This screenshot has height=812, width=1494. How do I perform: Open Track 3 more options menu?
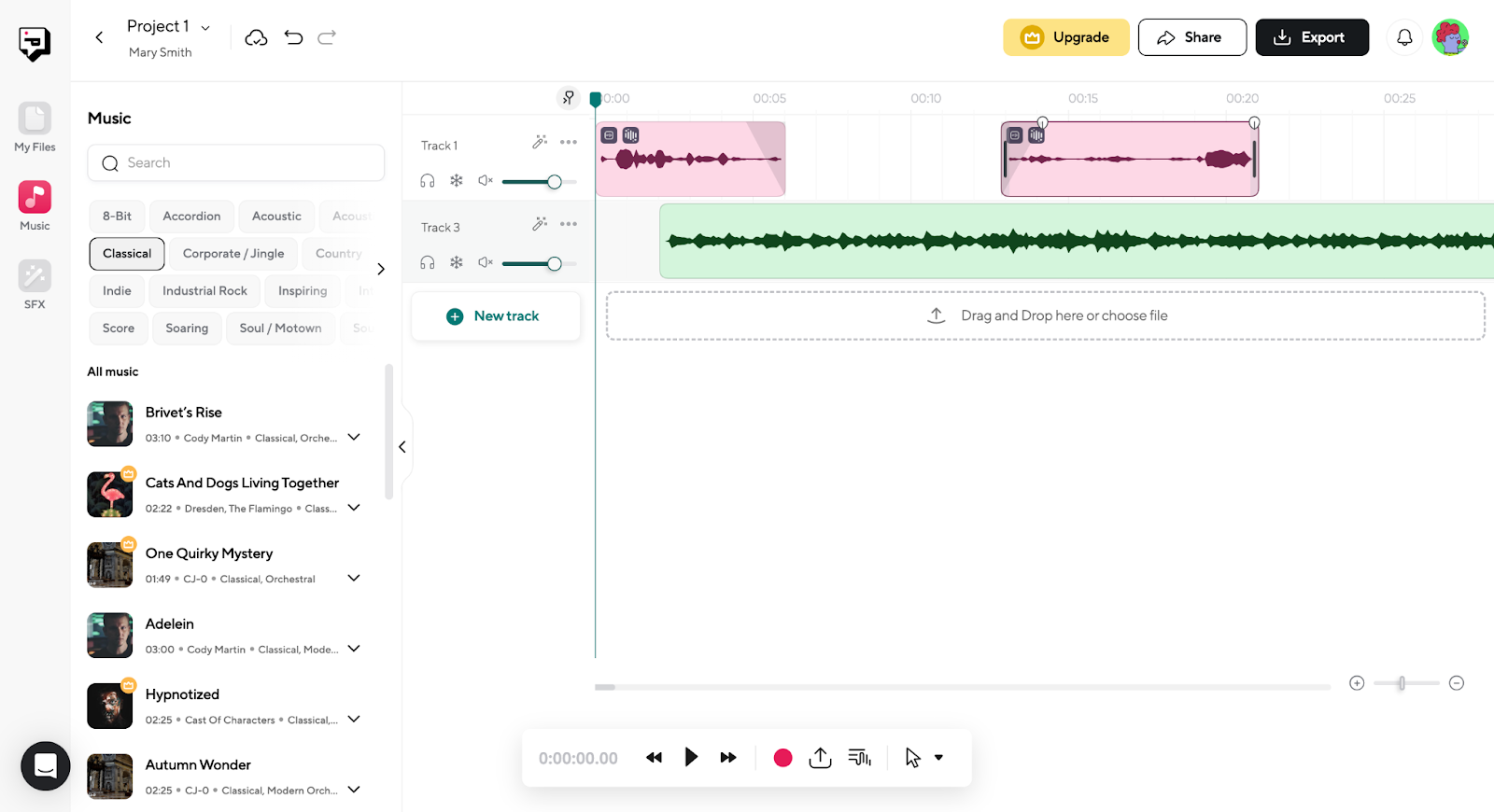pos(569,224)
